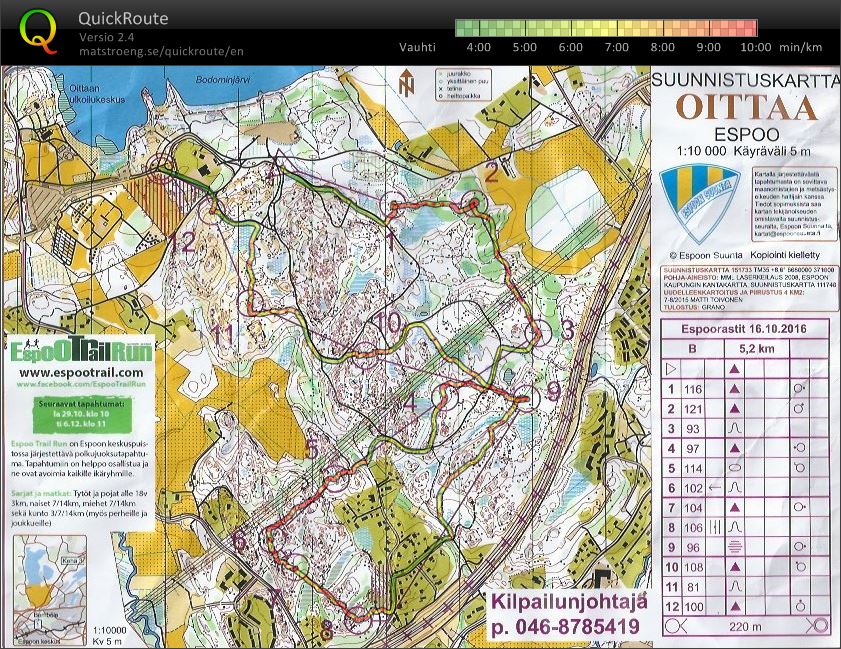Click the "220 m" finish distance text
The height and width of the screenshot is (649, 841).
click(746, 626)
